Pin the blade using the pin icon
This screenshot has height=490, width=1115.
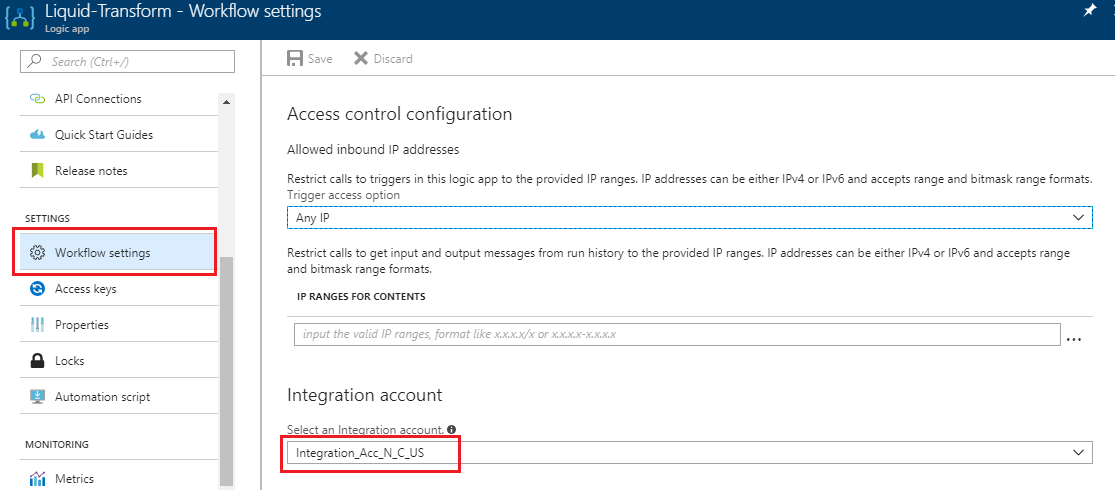point(1089,12)
